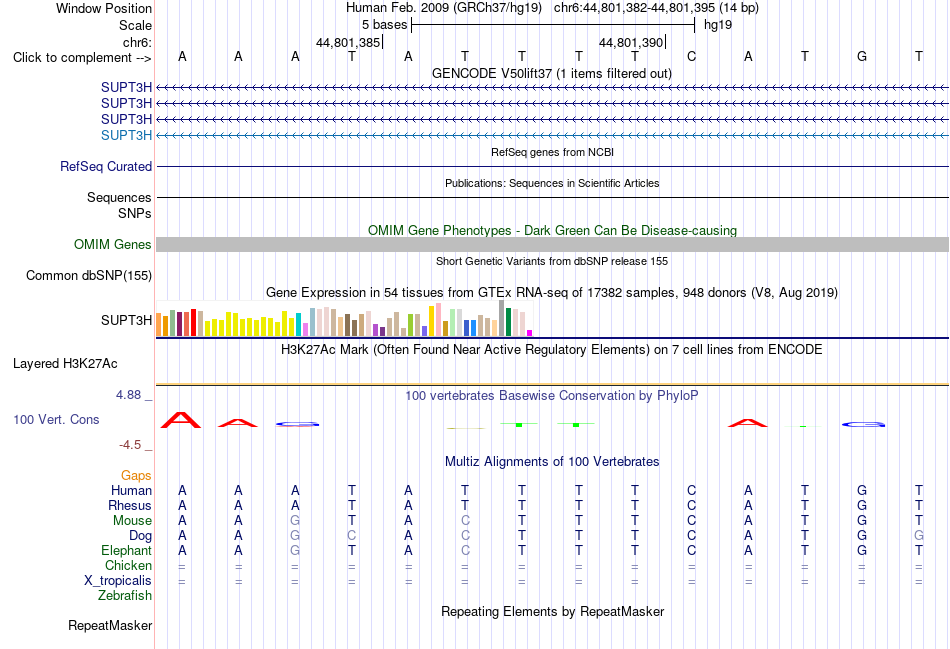Click the Human Feb. 2009 (GRCh37/hg19) header
Image resolution: width=950 pixels, height=649 pixels.
point(445,8)
